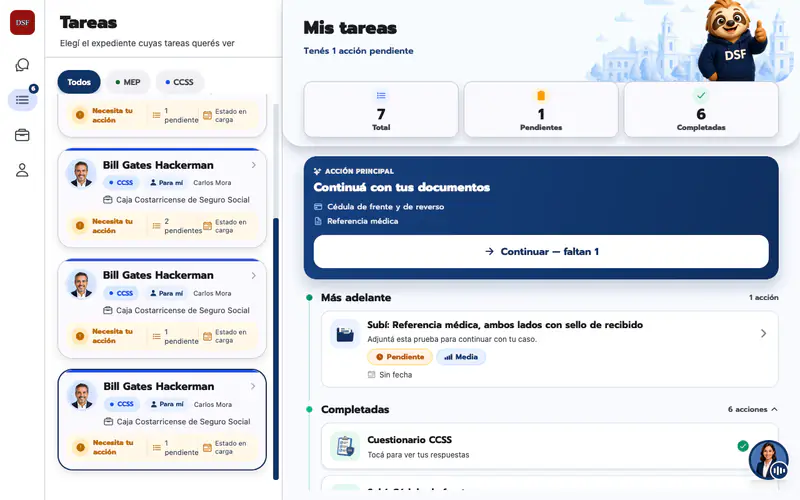Expand the chevron on the highlighted Bill Gates card

click(253, 386)
